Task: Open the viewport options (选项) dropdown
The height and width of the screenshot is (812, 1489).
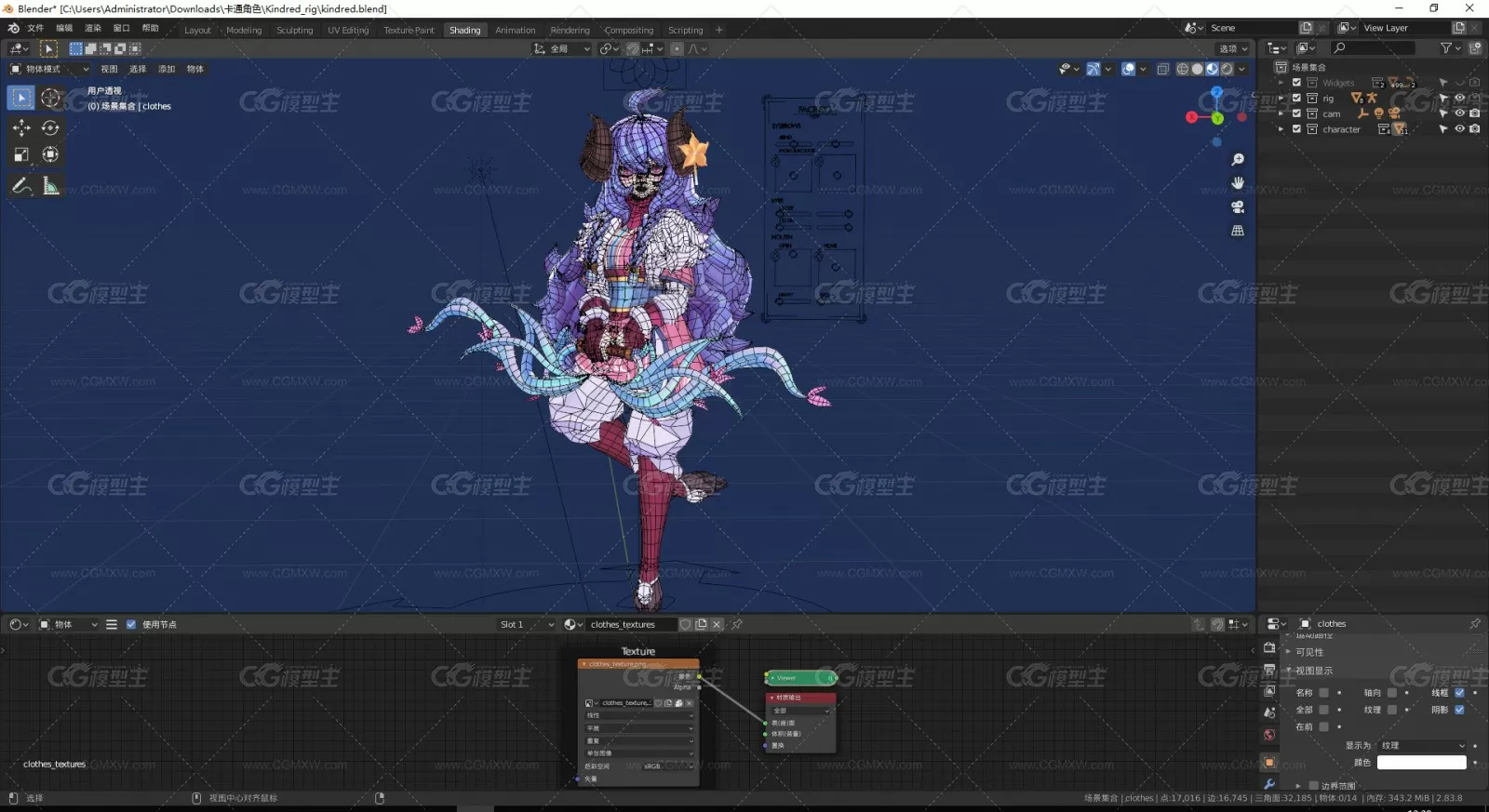Action: 1233,48
